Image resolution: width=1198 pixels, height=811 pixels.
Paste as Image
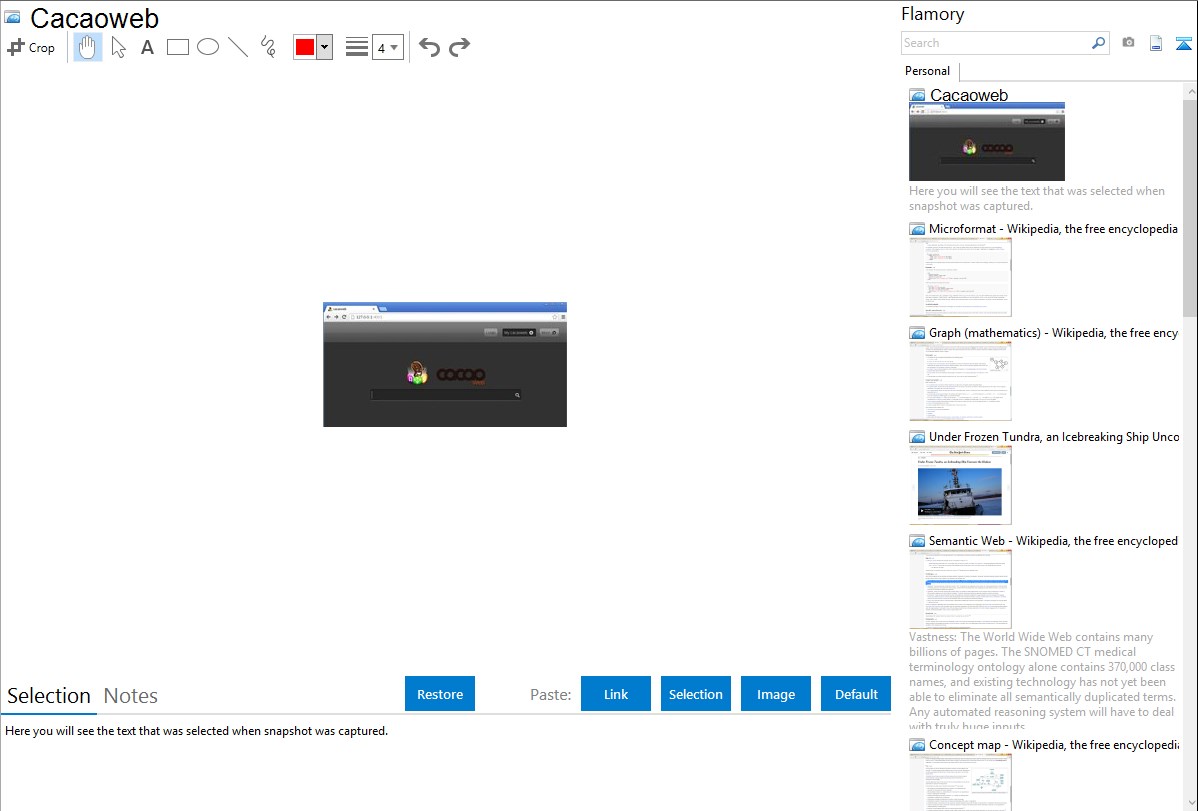775,694
